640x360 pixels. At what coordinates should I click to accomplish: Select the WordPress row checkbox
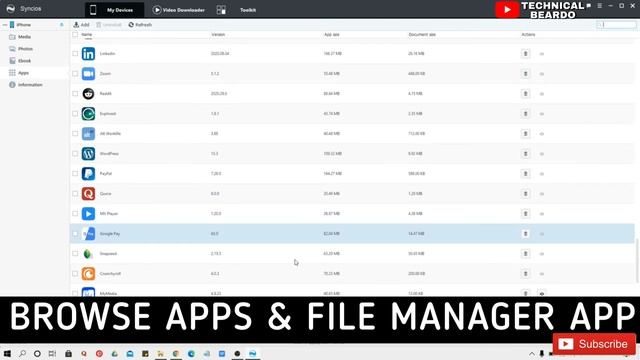75,153
